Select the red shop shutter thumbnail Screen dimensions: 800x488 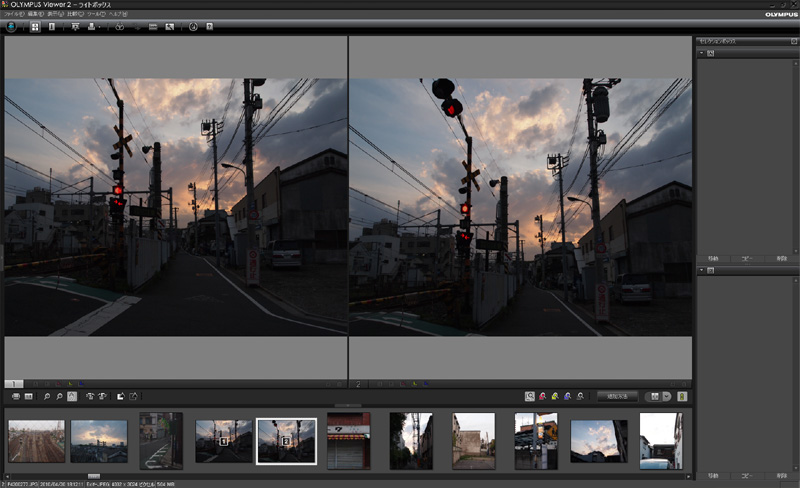[348, 440]
